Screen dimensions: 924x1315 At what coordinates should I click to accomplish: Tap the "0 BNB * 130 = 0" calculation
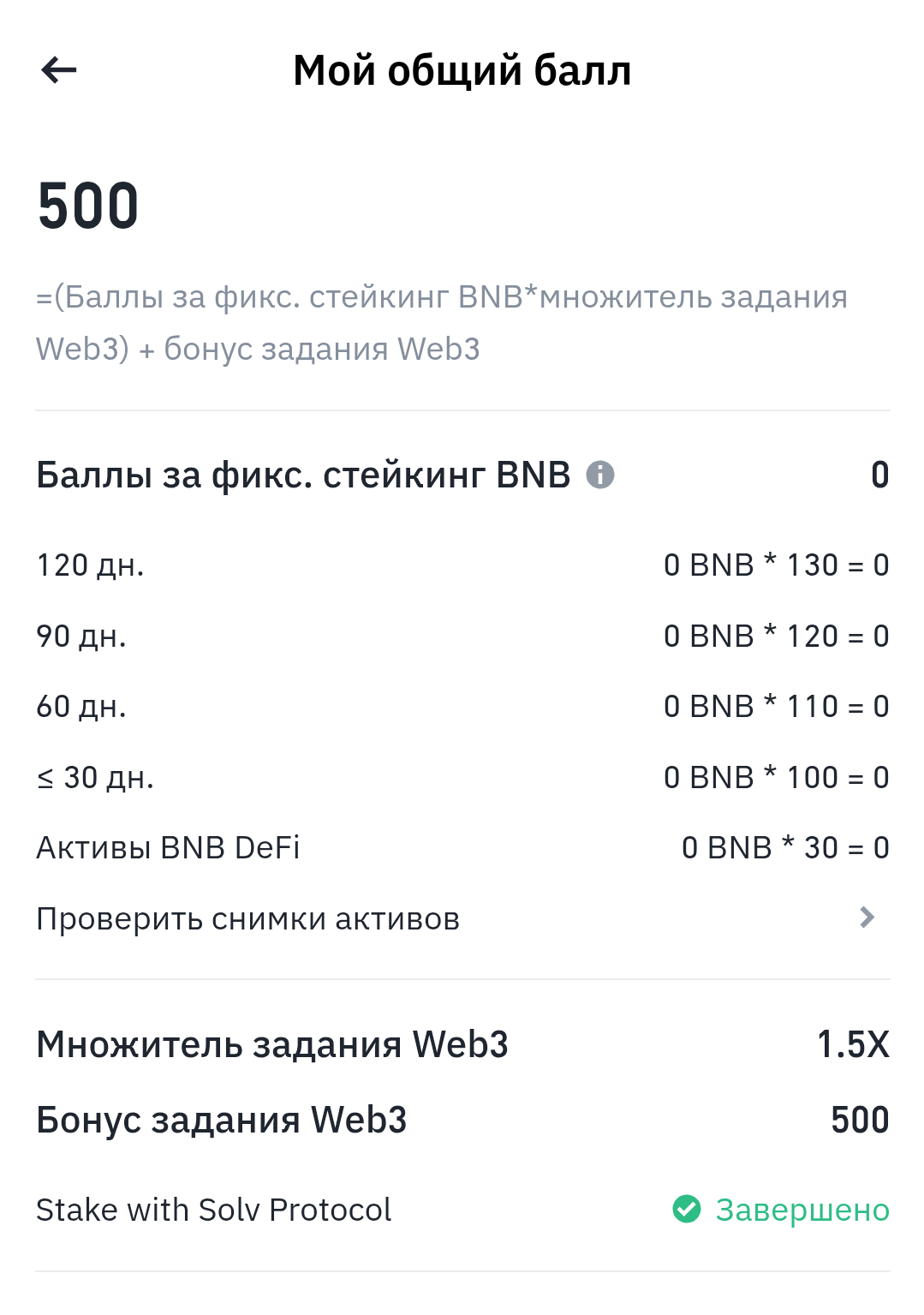776,565
